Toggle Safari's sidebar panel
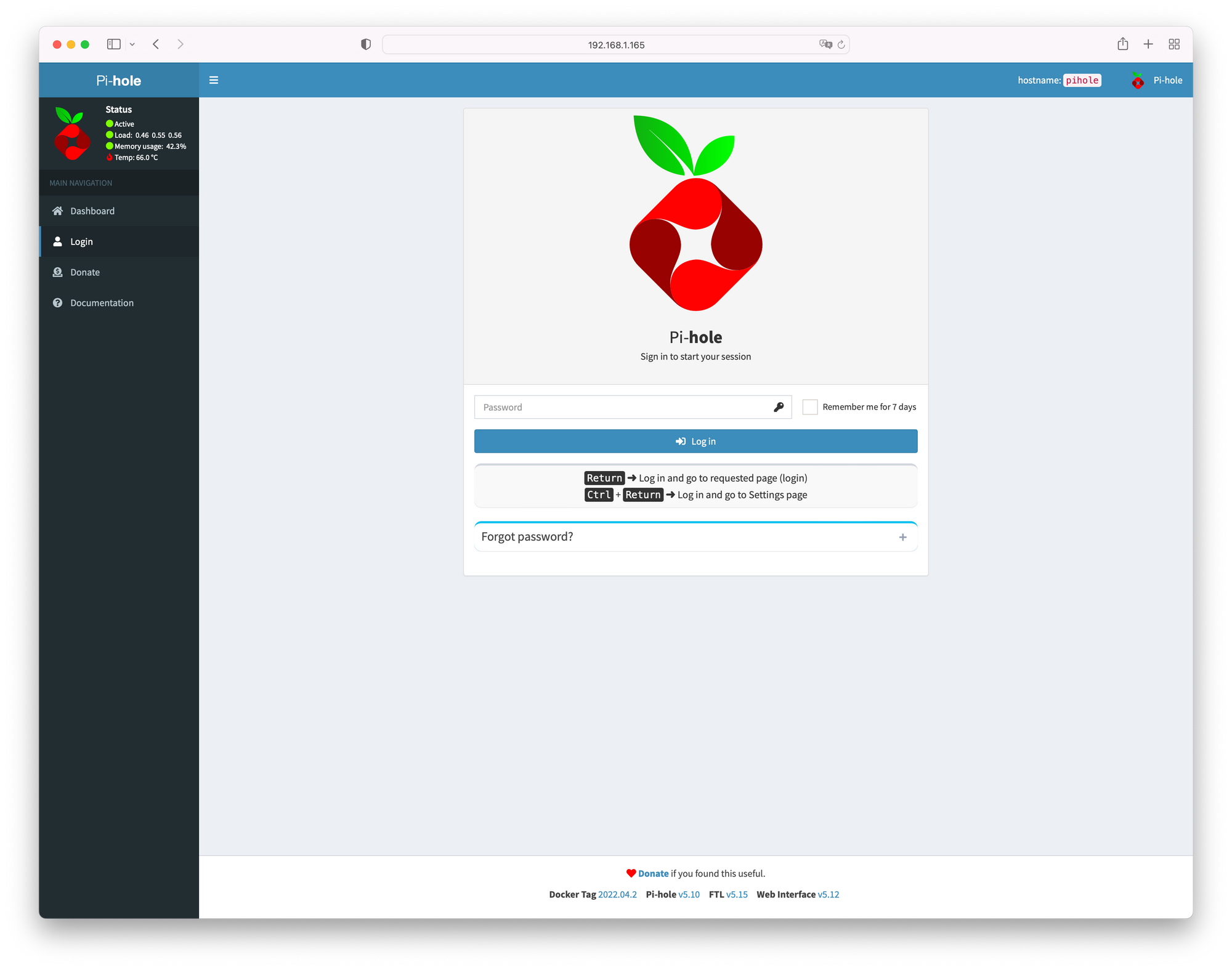Screen dimensions: 1232x970 (114, 44)
